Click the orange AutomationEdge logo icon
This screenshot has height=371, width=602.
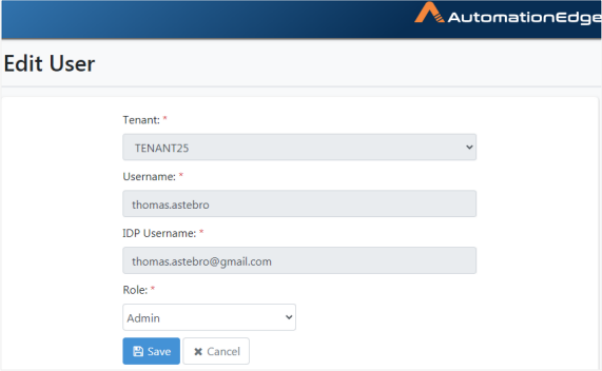point(430,13)
